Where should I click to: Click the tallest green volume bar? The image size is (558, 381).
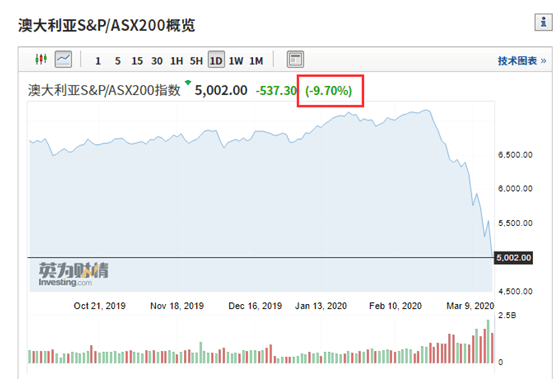pos(488,341)
